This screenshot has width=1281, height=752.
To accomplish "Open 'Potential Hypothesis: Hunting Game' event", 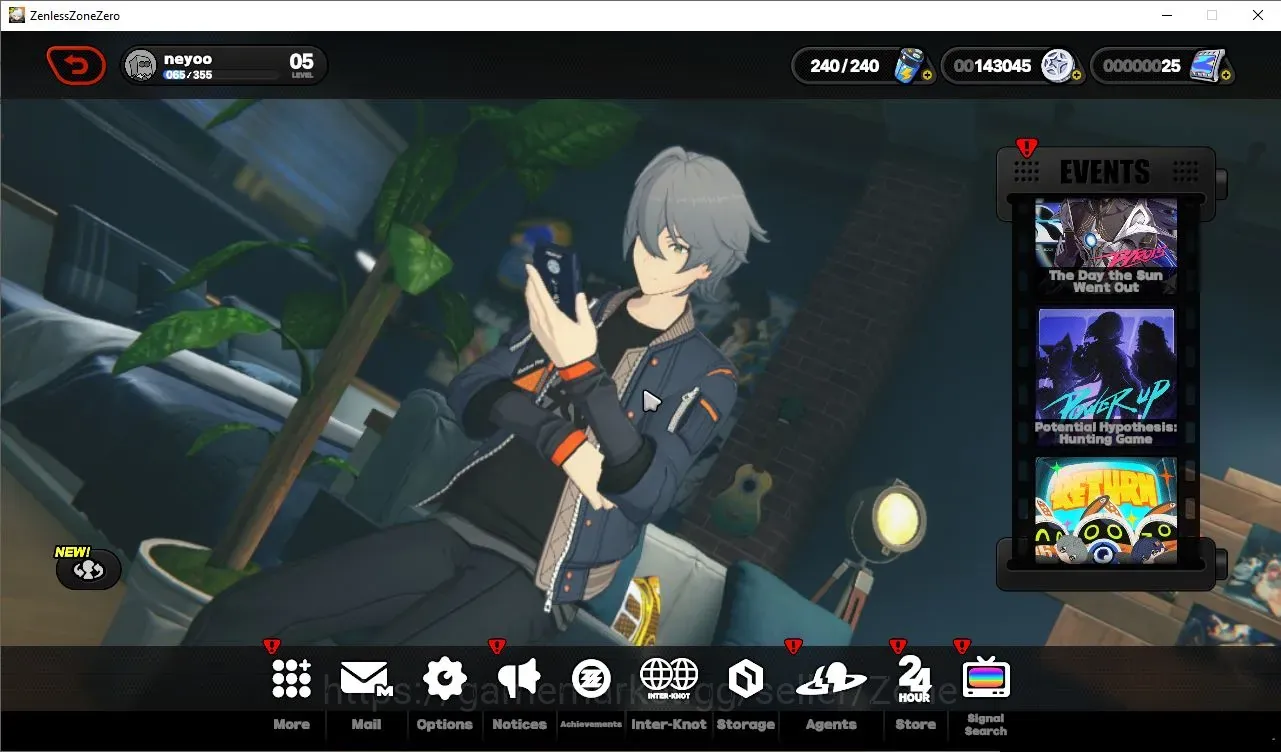I will tap(1106, 377).
